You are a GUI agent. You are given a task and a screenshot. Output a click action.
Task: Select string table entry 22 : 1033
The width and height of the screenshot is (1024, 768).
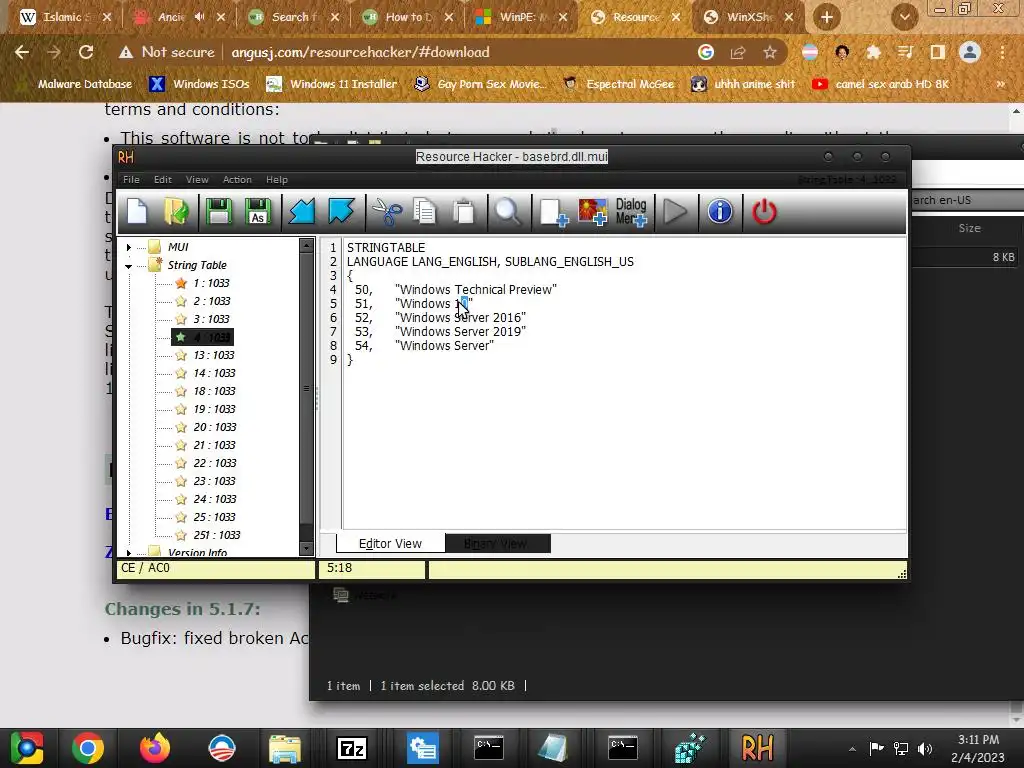tap(215, 463)
